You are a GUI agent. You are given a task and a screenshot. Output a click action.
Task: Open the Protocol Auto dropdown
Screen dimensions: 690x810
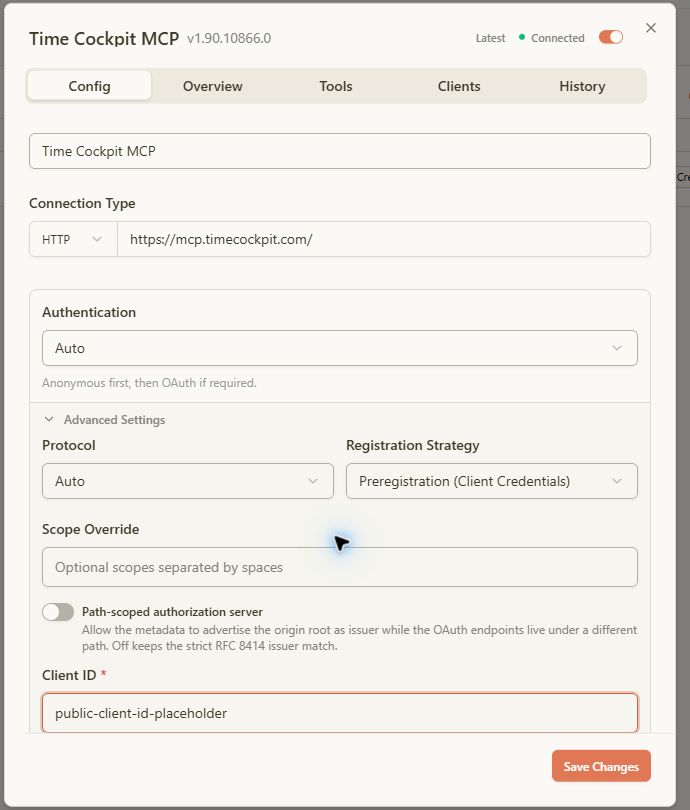point(187,481)
